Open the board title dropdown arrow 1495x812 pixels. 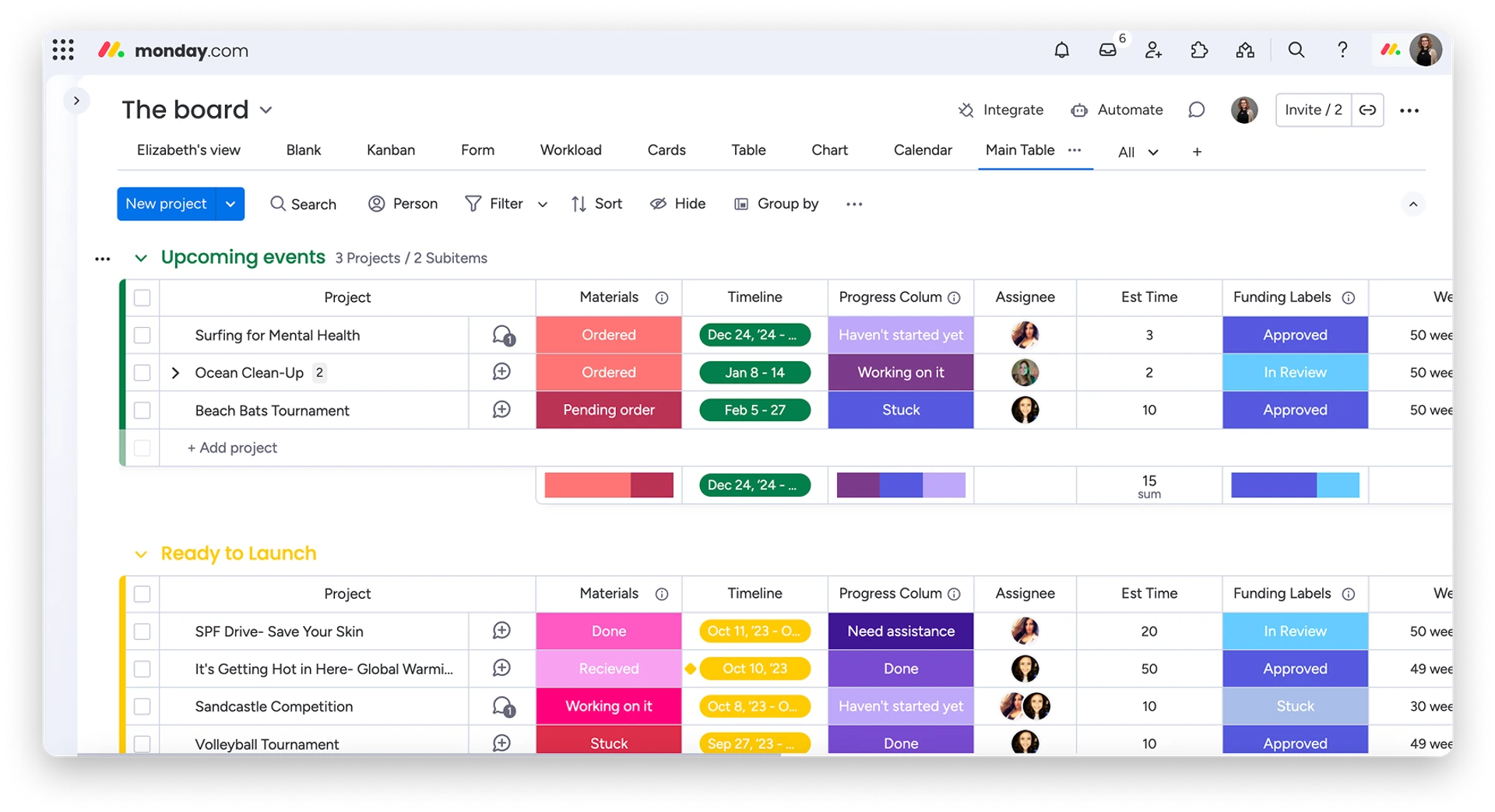[266, 111]
